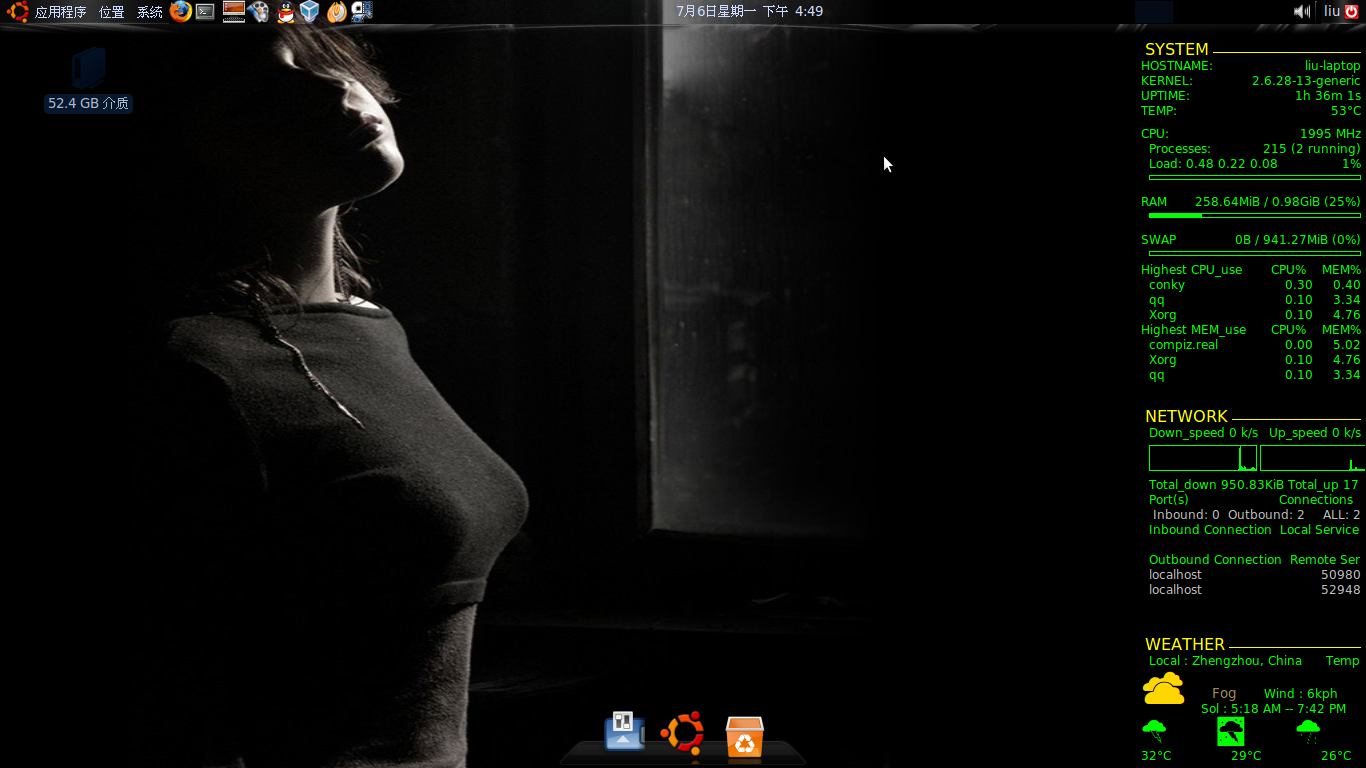This screenshot has width=1366, height=768.
Task: Launch the Terminal from the top panel
Action: pyautogui.click(x=205, y=12)
